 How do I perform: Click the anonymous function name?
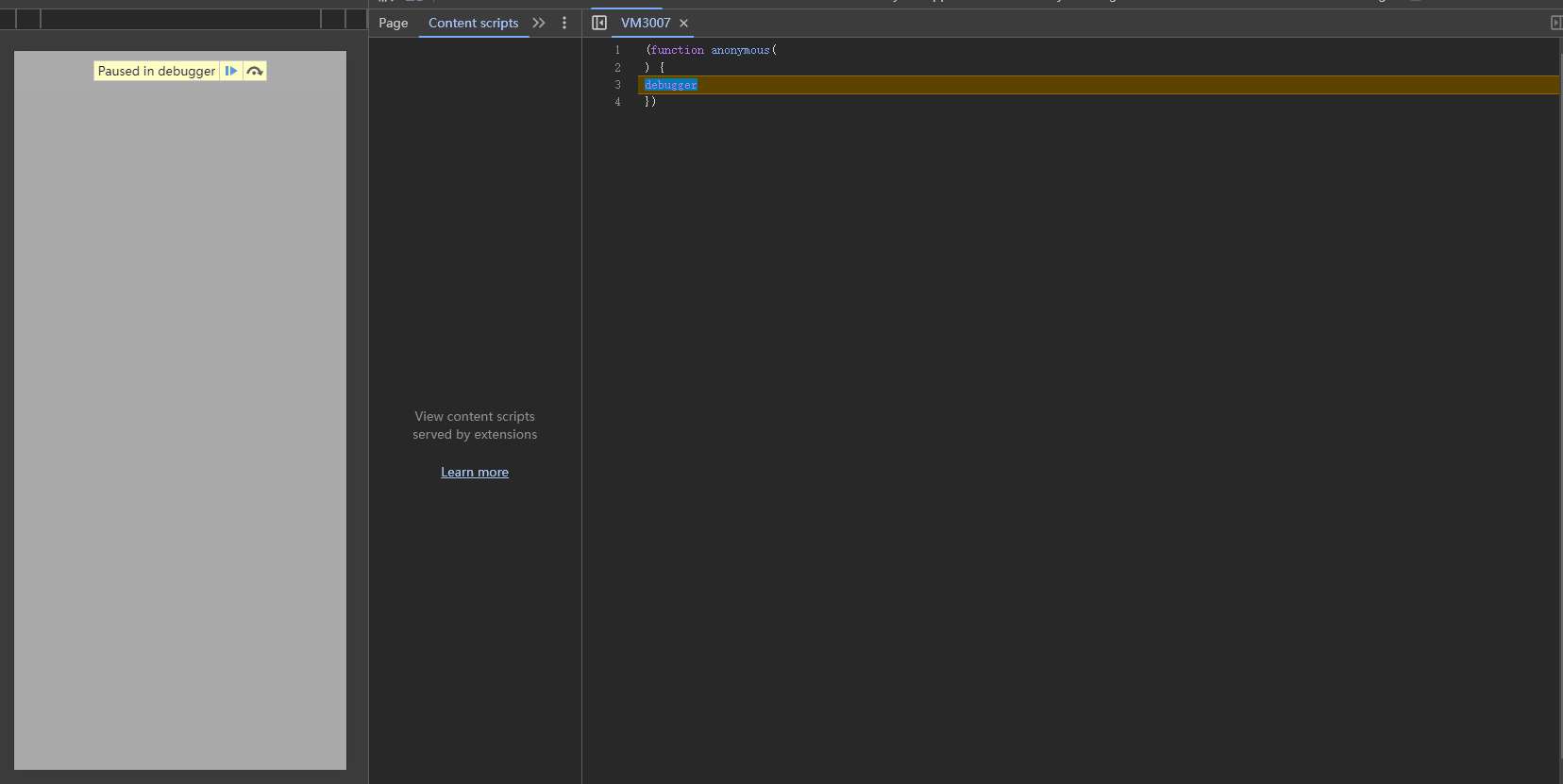[x=740, y=50]
